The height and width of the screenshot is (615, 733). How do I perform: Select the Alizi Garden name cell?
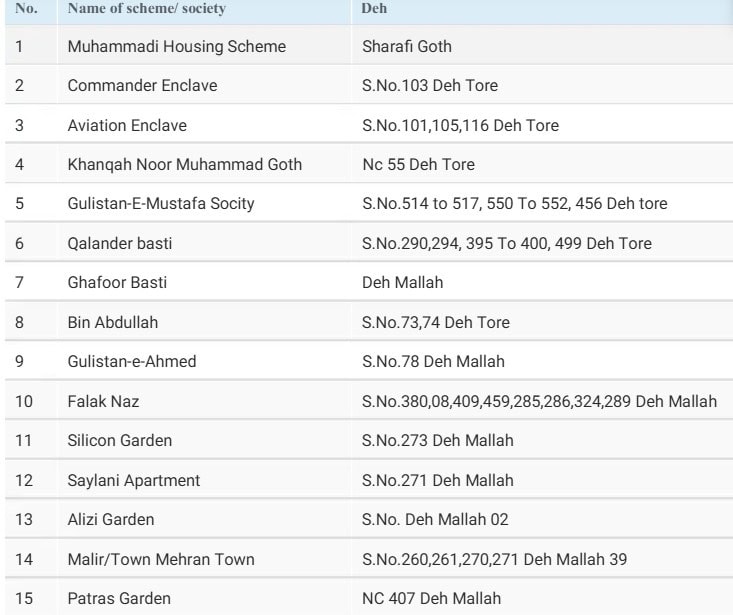coord(112,520)
